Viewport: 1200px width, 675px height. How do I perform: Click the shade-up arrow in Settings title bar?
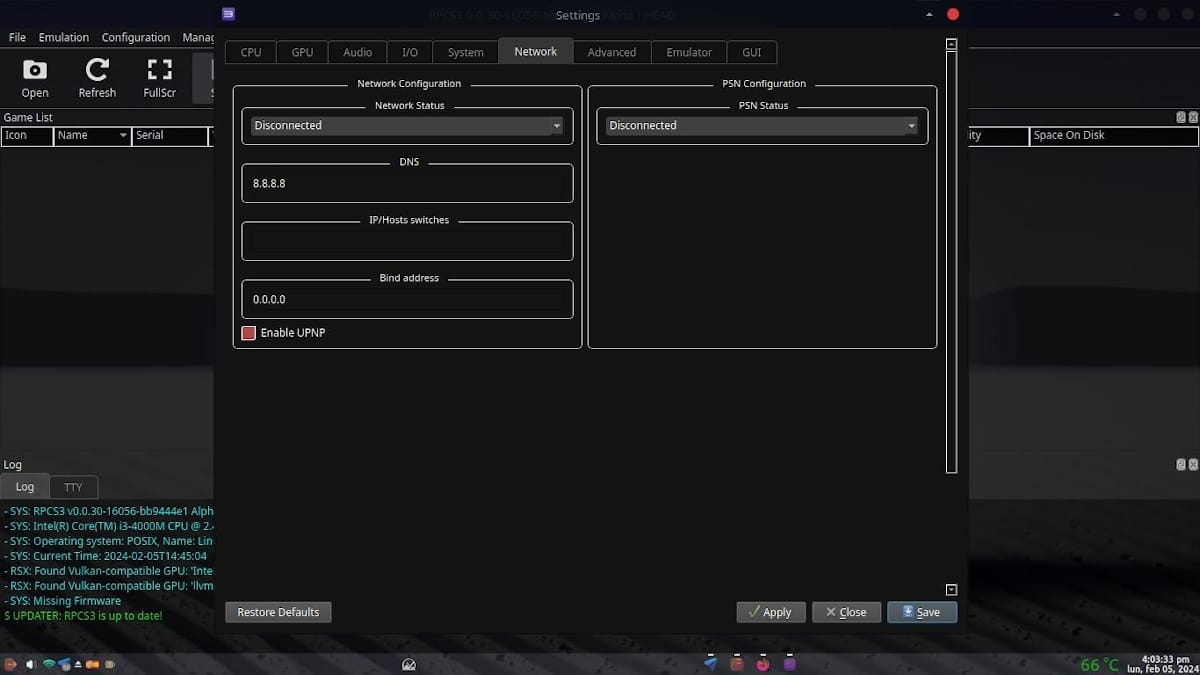[x=929, y=14]
